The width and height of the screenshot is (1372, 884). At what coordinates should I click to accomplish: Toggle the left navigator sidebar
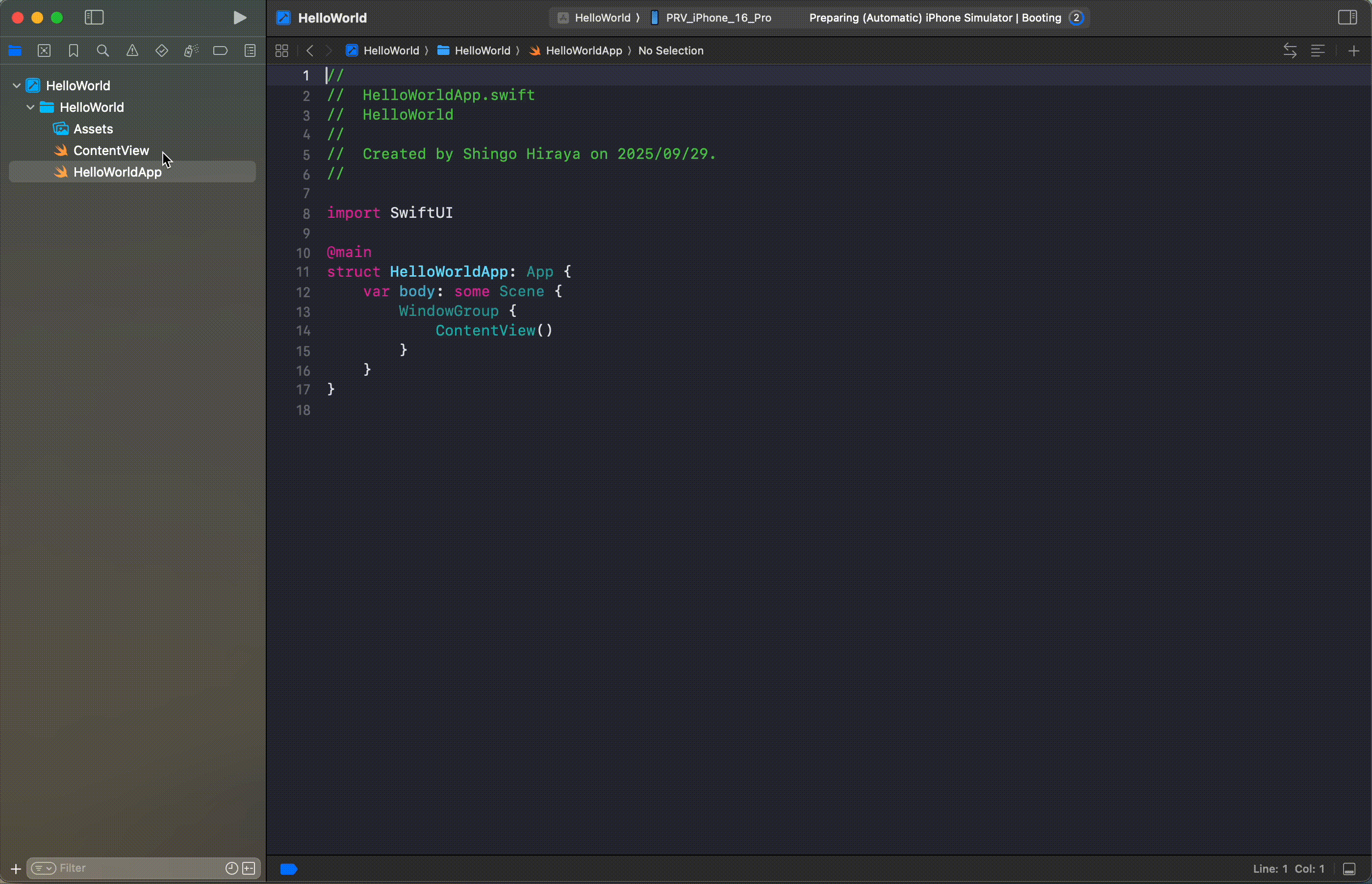click(x=94, y=18)
